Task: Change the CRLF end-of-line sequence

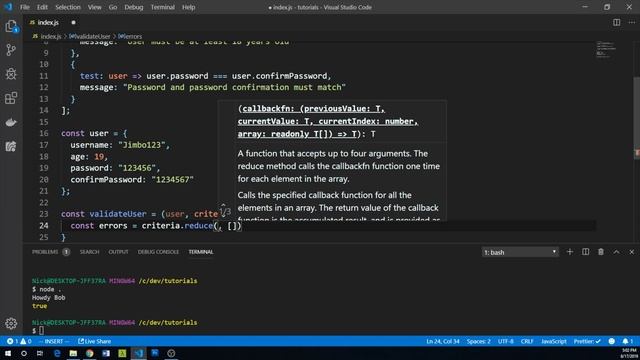Action: 527,341
